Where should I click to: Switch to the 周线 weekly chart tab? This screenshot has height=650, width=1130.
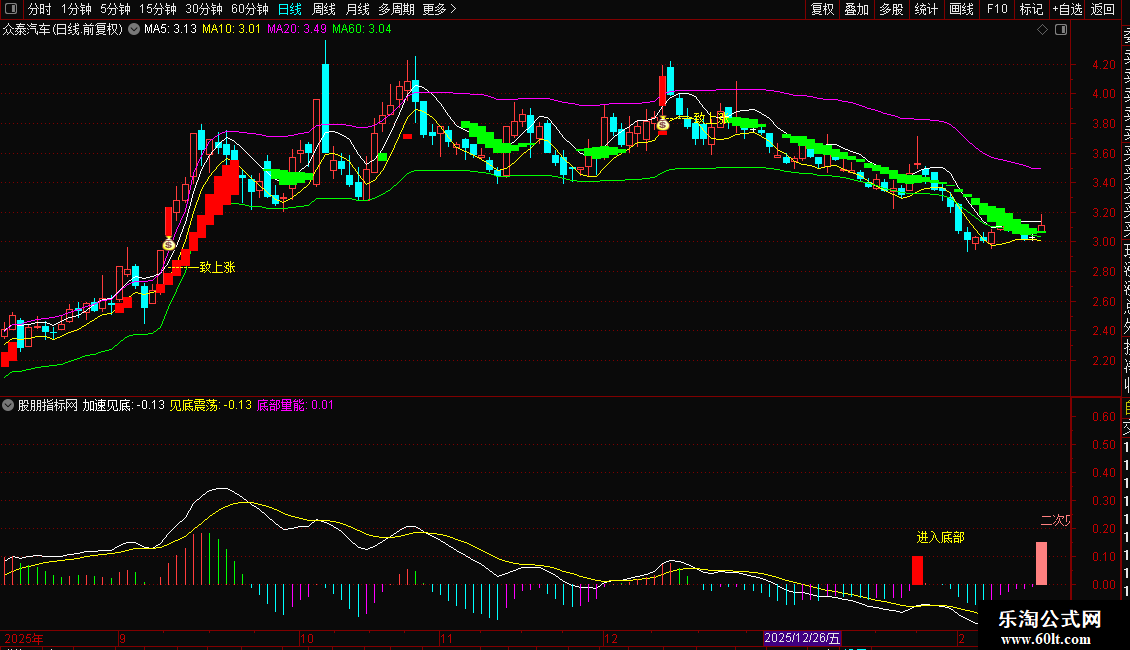[x=325, y=9]
